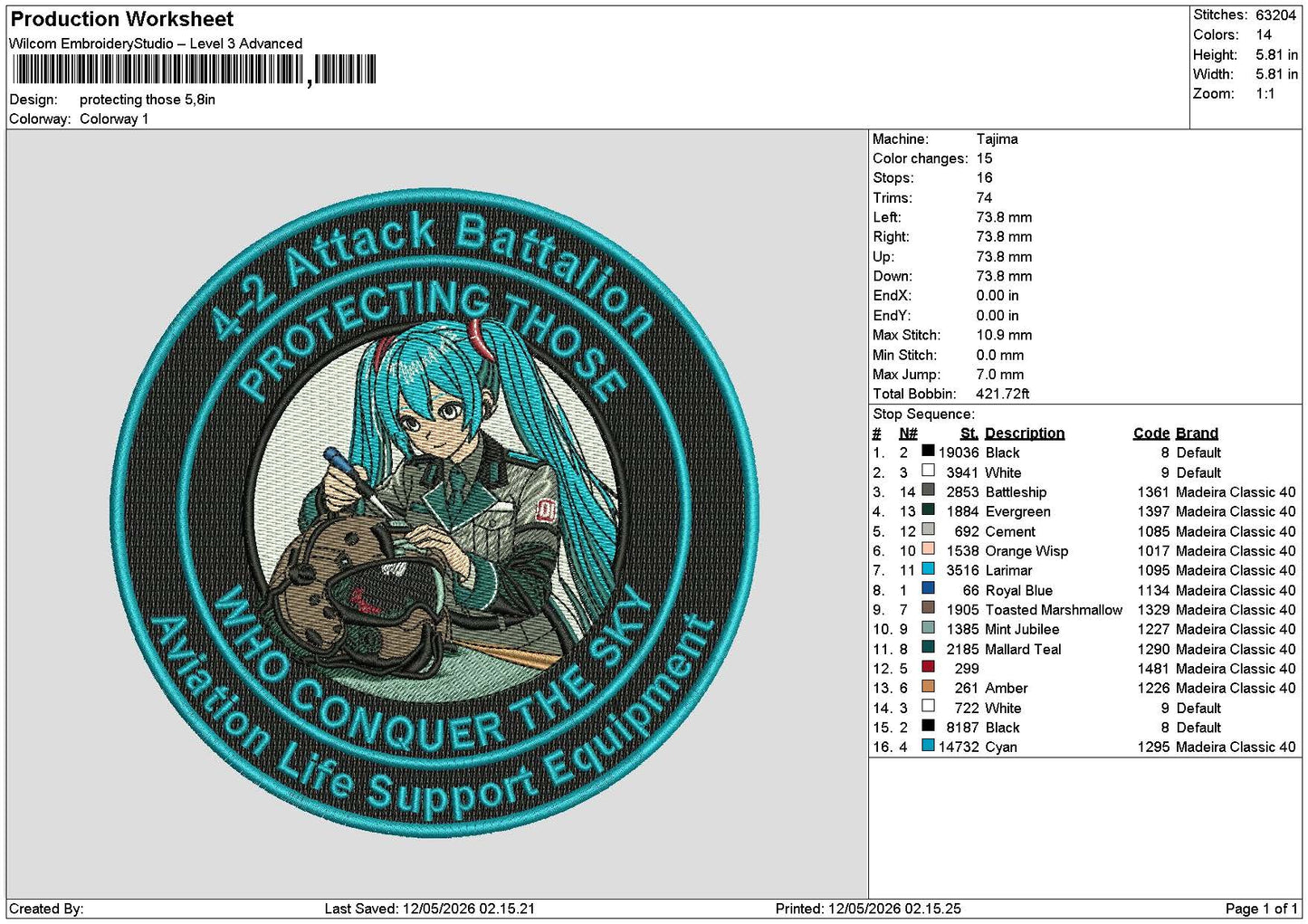Click the 'Description' column header
1308x924 pixels.
pos(1025,433)
